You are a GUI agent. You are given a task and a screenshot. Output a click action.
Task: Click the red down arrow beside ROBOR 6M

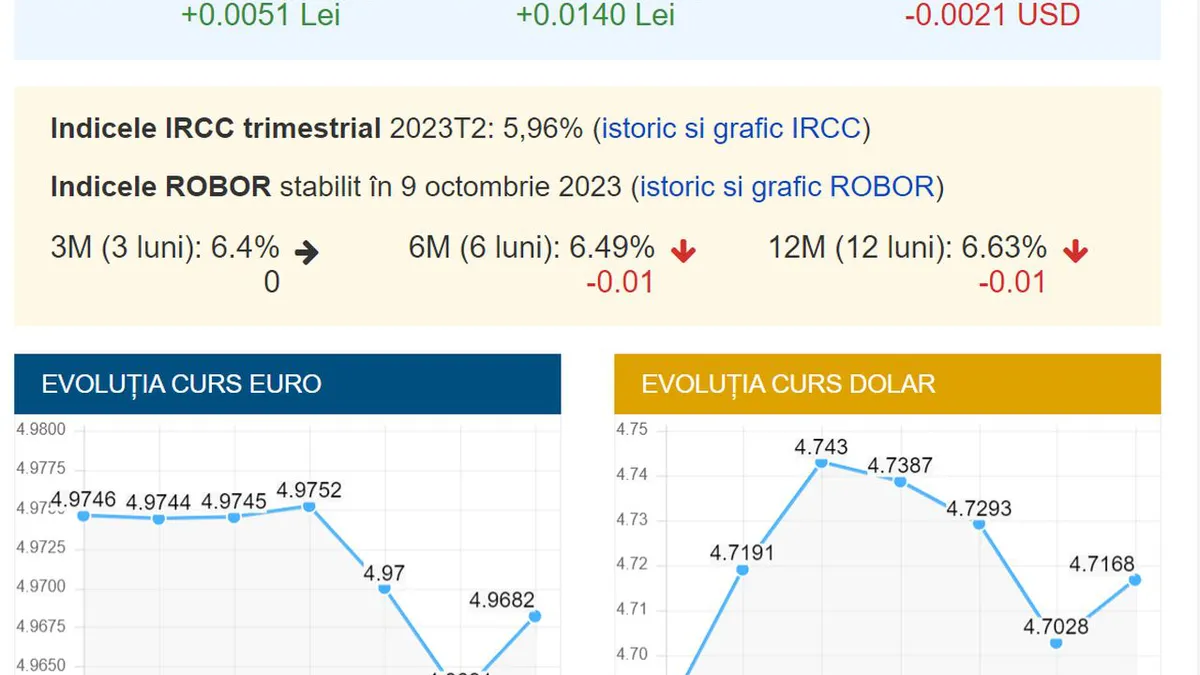683,252
